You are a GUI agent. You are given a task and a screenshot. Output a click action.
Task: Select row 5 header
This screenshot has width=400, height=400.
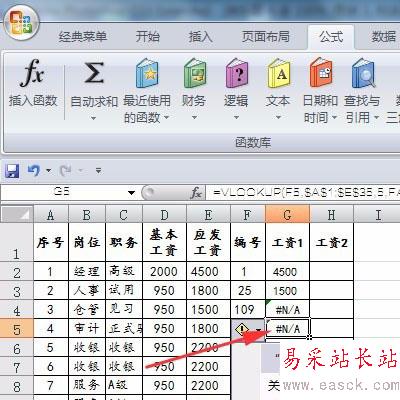click(17, 329)
